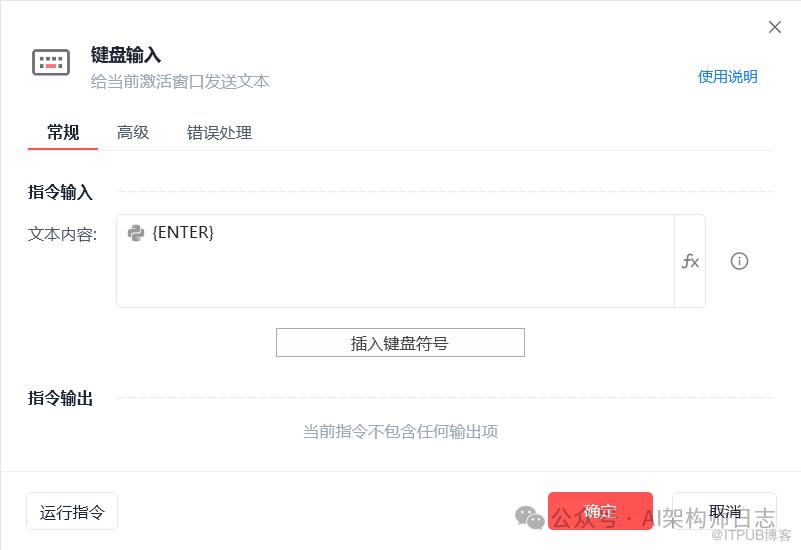The height and width of the screenshot is (550, 801).
Task: Click the 指令输出 section heading
Action: tap(60, 398)
